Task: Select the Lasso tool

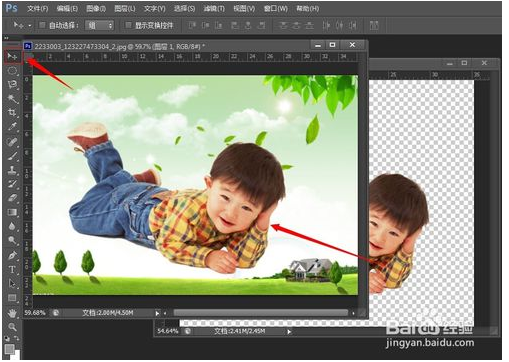Action: (12, 84)
